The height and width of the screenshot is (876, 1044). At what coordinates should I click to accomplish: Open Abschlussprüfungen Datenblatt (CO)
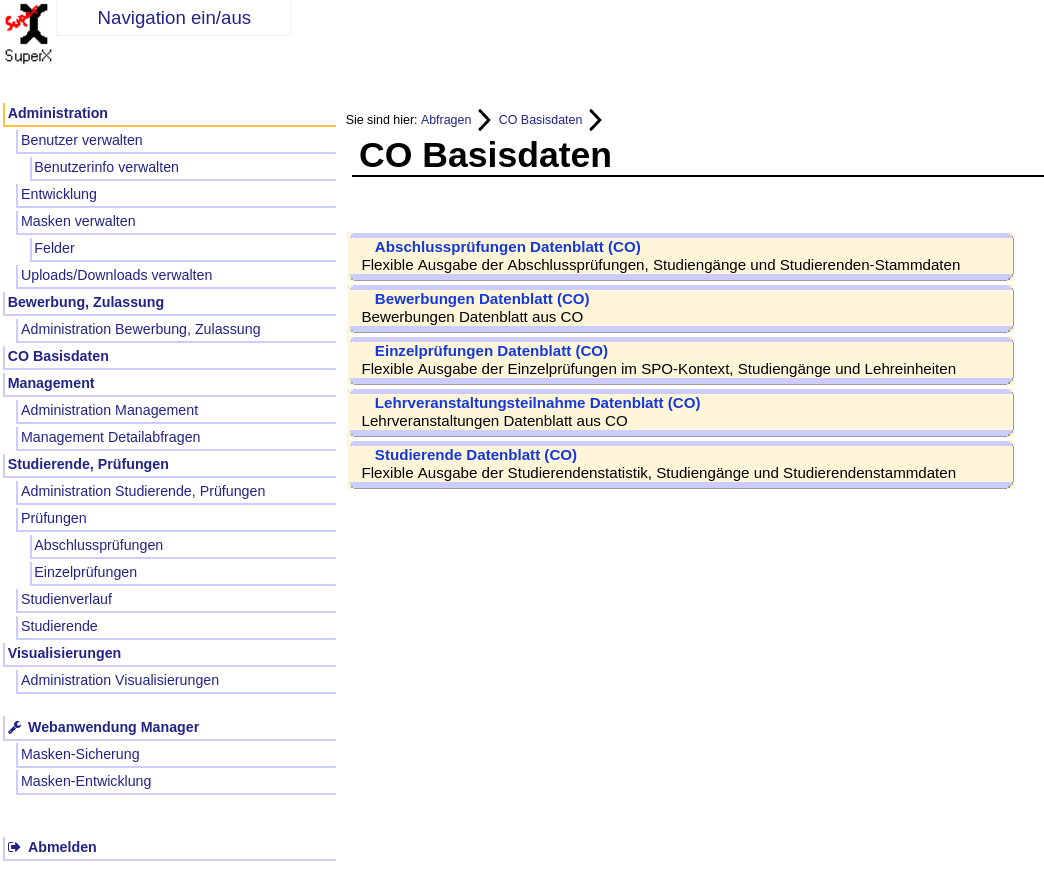(507, 247)
